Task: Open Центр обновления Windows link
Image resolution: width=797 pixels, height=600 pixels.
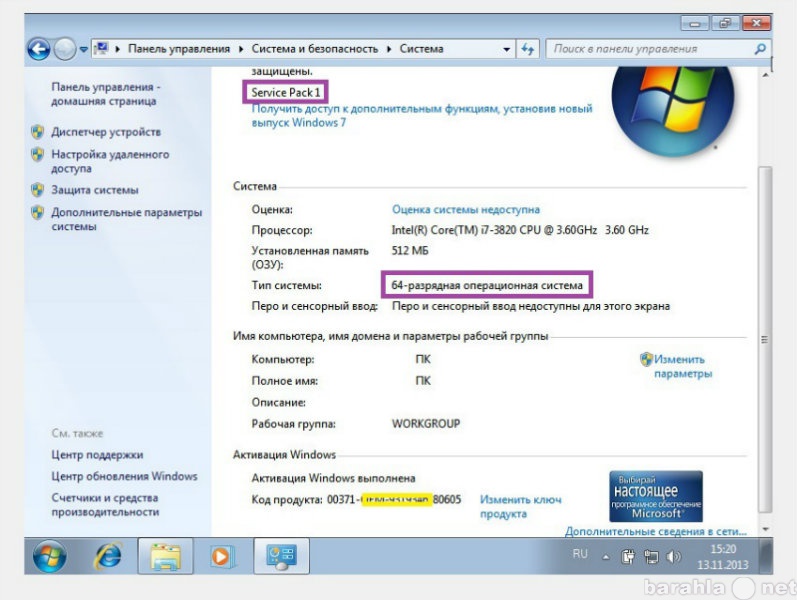Action: [124, 476]
